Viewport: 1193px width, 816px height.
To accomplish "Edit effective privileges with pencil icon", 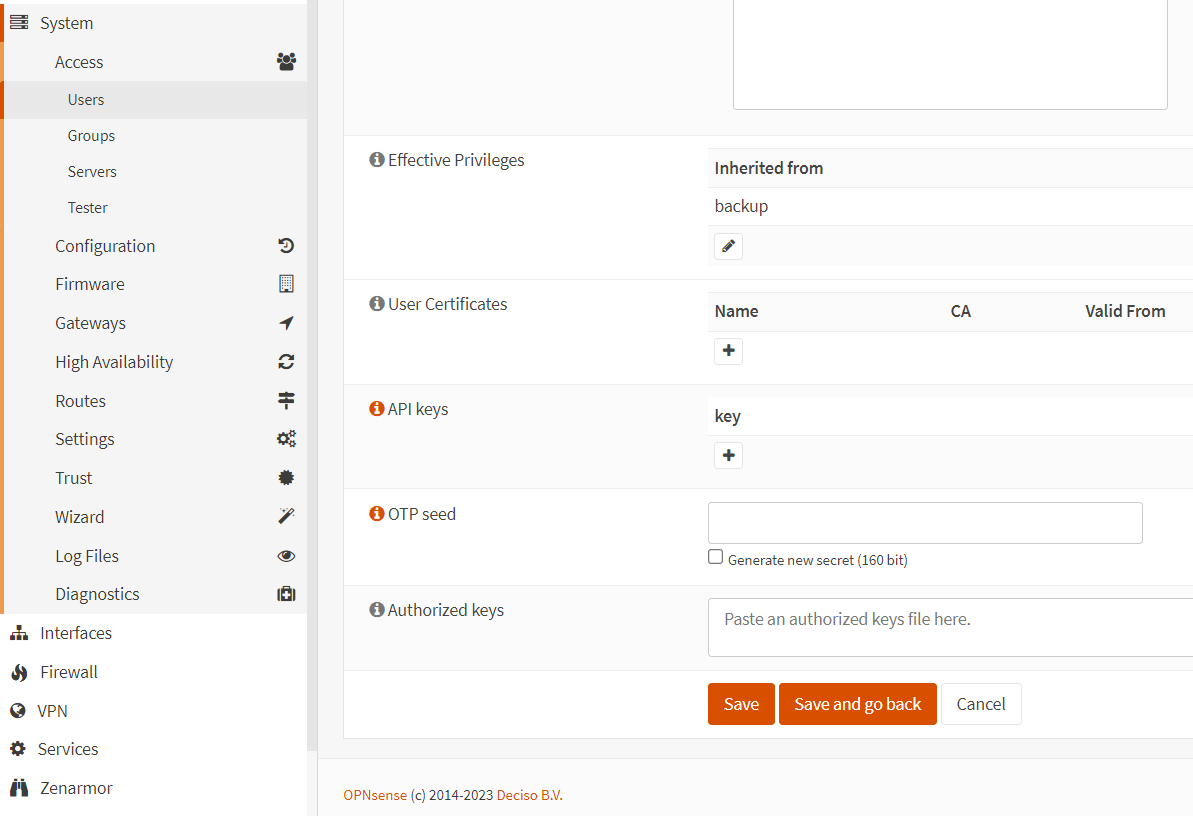I will click(728, 246).
